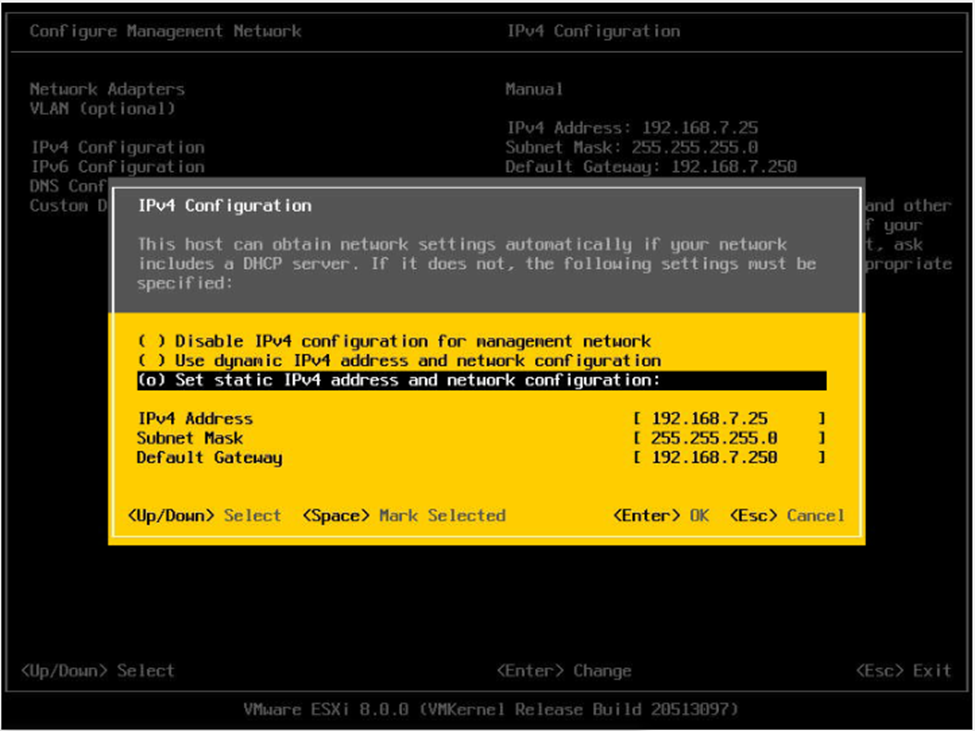Click the Default Gateway label in dialog
Screen dimensions: 975x731
[x=210, y=458]
